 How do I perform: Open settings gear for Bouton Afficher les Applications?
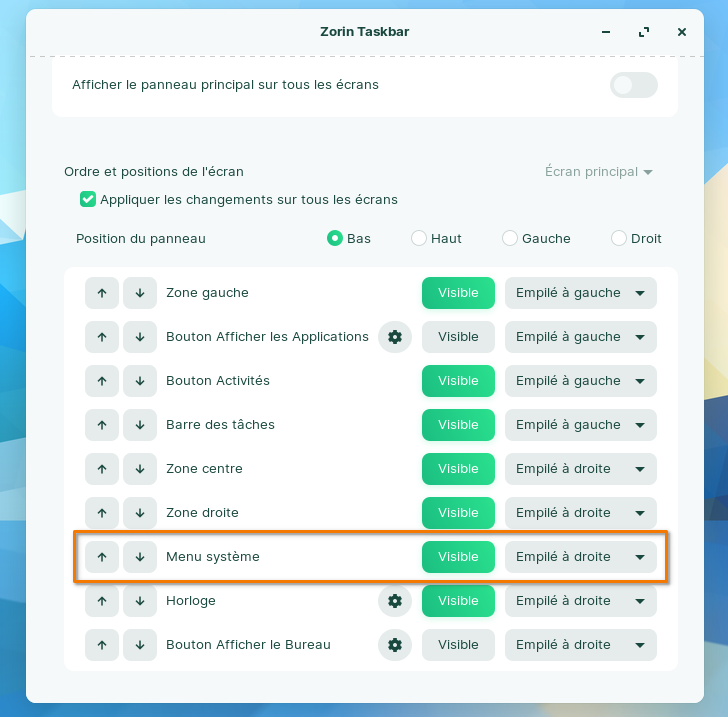[x=395, y=337]
